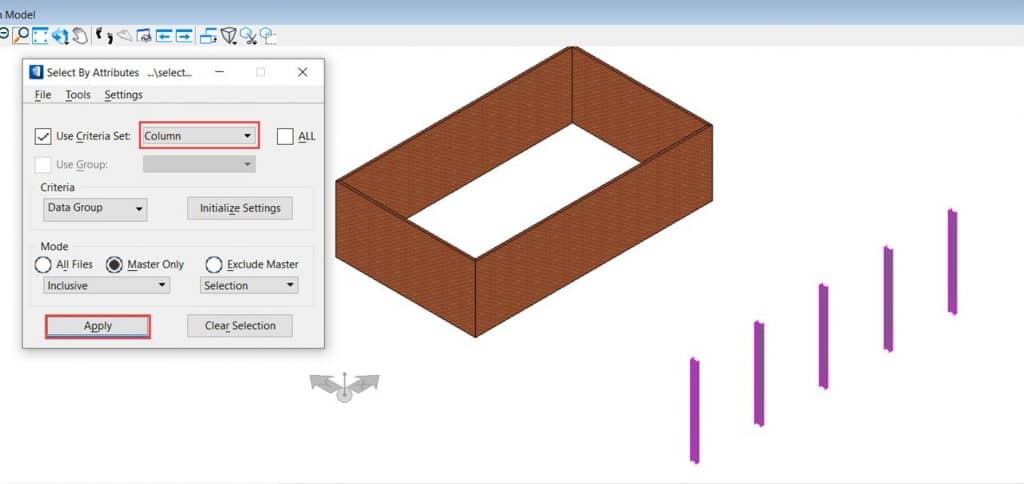Open the Inclusive mode dropdown

coord(107,286)
